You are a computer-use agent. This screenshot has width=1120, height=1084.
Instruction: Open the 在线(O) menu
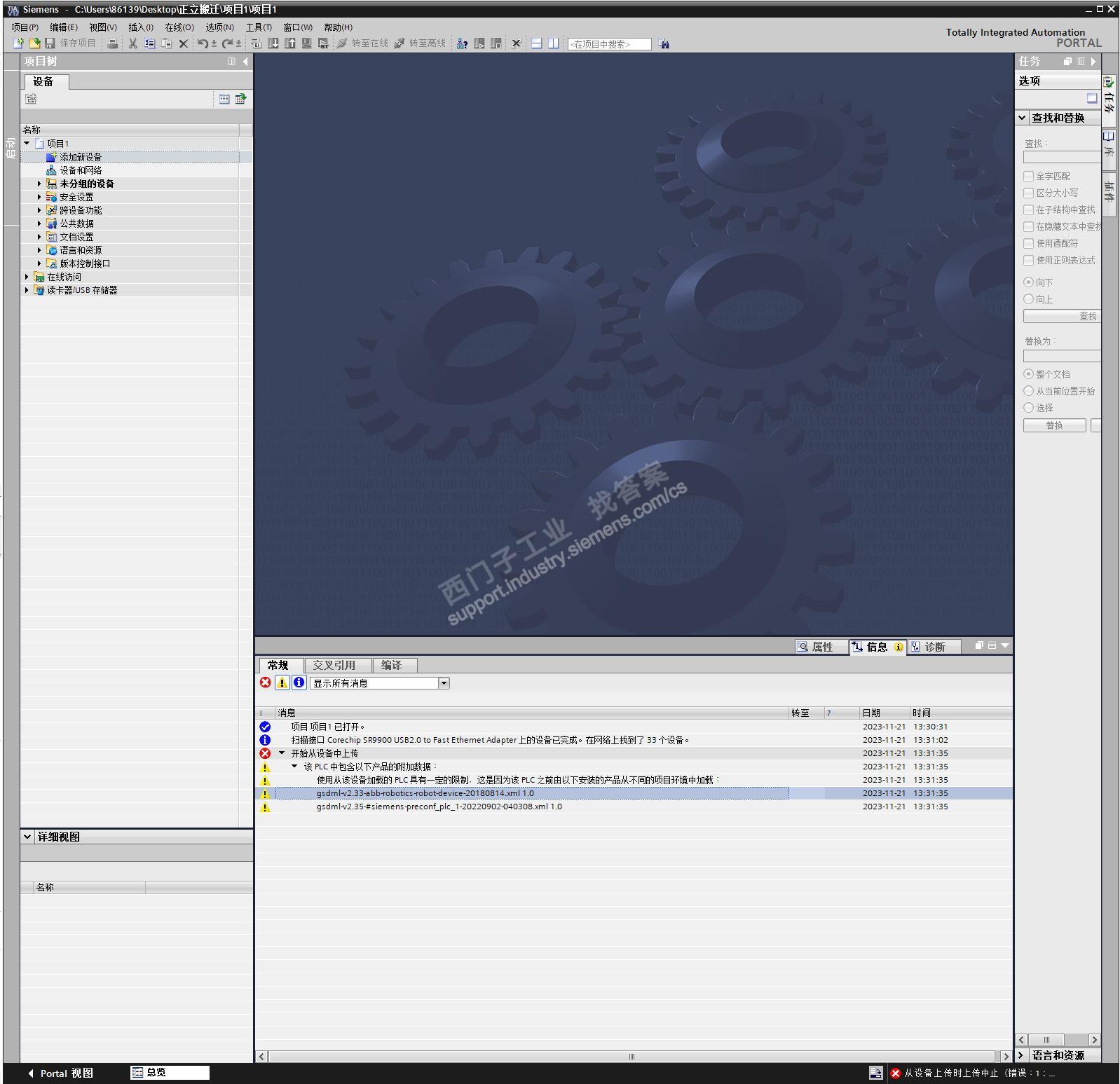[179, 27]
